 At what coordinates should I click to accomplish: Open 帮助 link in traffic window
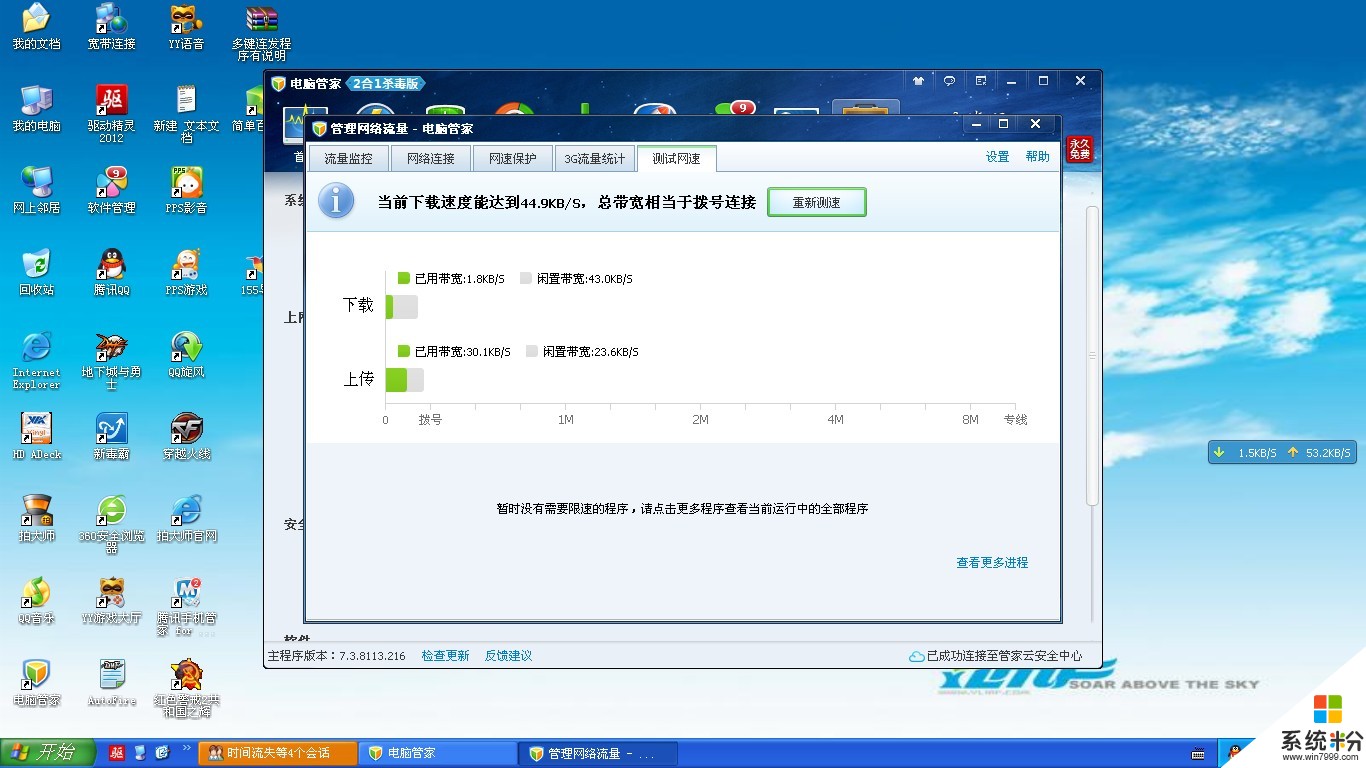[x=1038, y=157]
